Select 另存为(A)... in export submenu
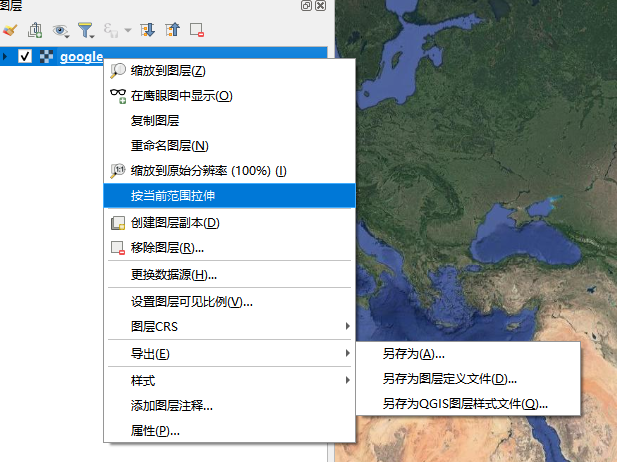This screenshot has height=462, width=617. point(468,354)
